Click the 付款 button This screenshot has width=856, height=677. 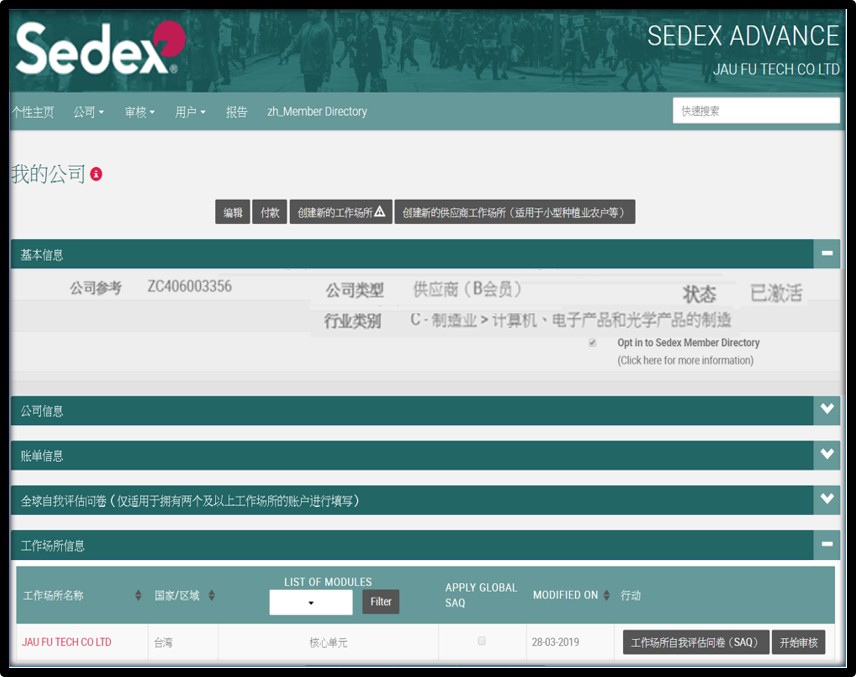[270, 212]
